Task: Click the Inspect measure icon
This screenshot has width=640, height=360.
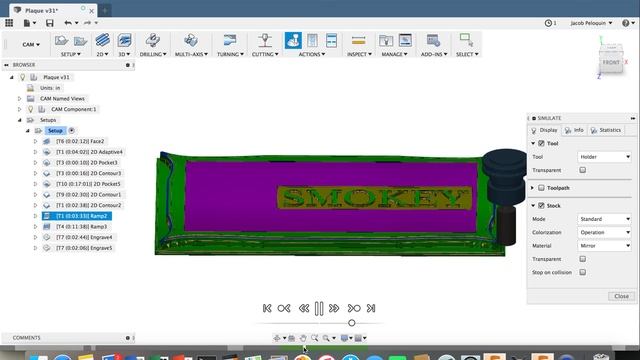Action: (x=358, y=40)
